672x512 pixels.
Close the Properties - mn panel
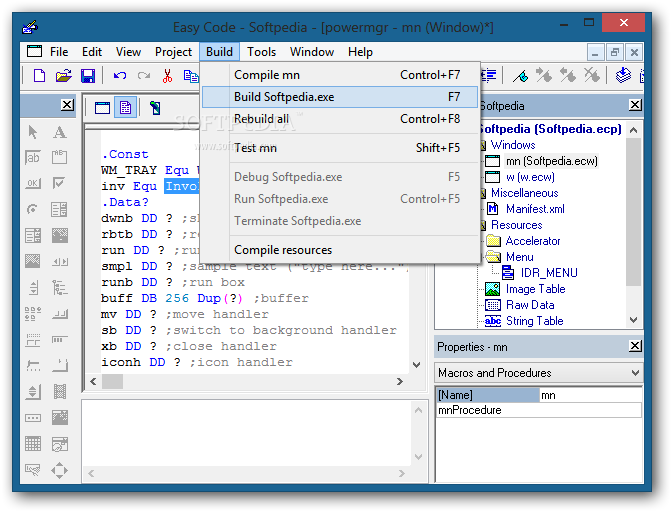pos(635,346)
